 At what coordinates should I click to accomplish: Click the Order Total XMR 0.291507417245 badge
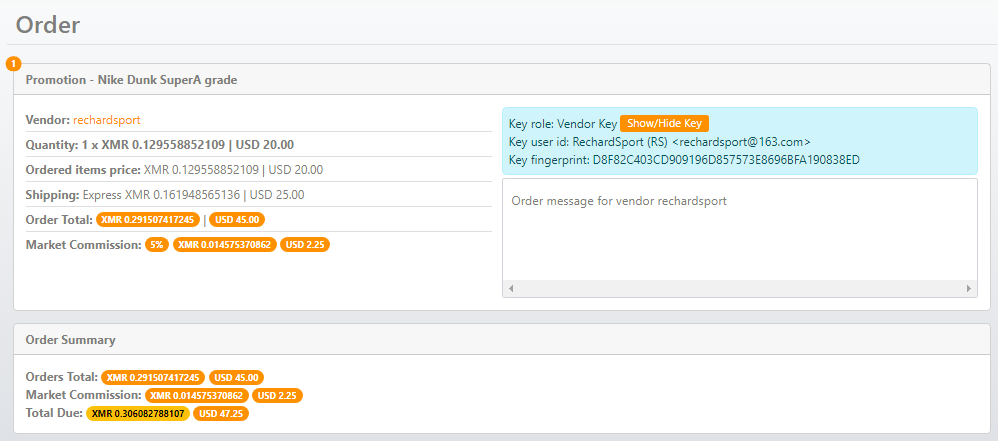pos(148,219)
